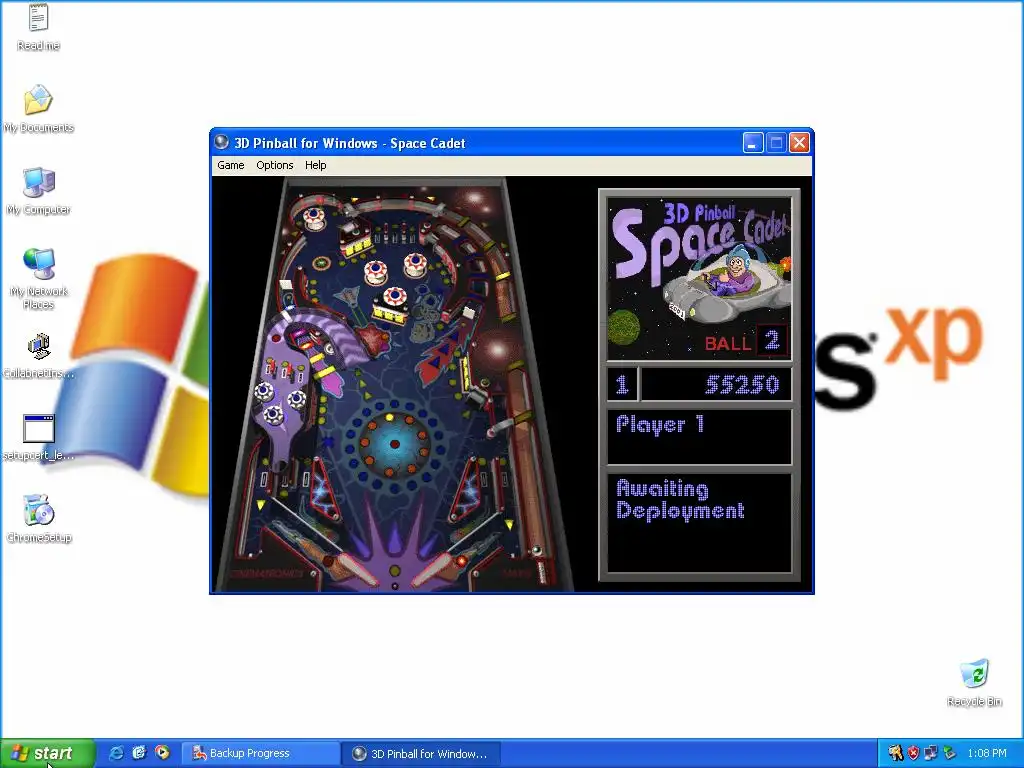
Task: Launch Internet Explorer from quick launch
Action: [x=116, y=753]
